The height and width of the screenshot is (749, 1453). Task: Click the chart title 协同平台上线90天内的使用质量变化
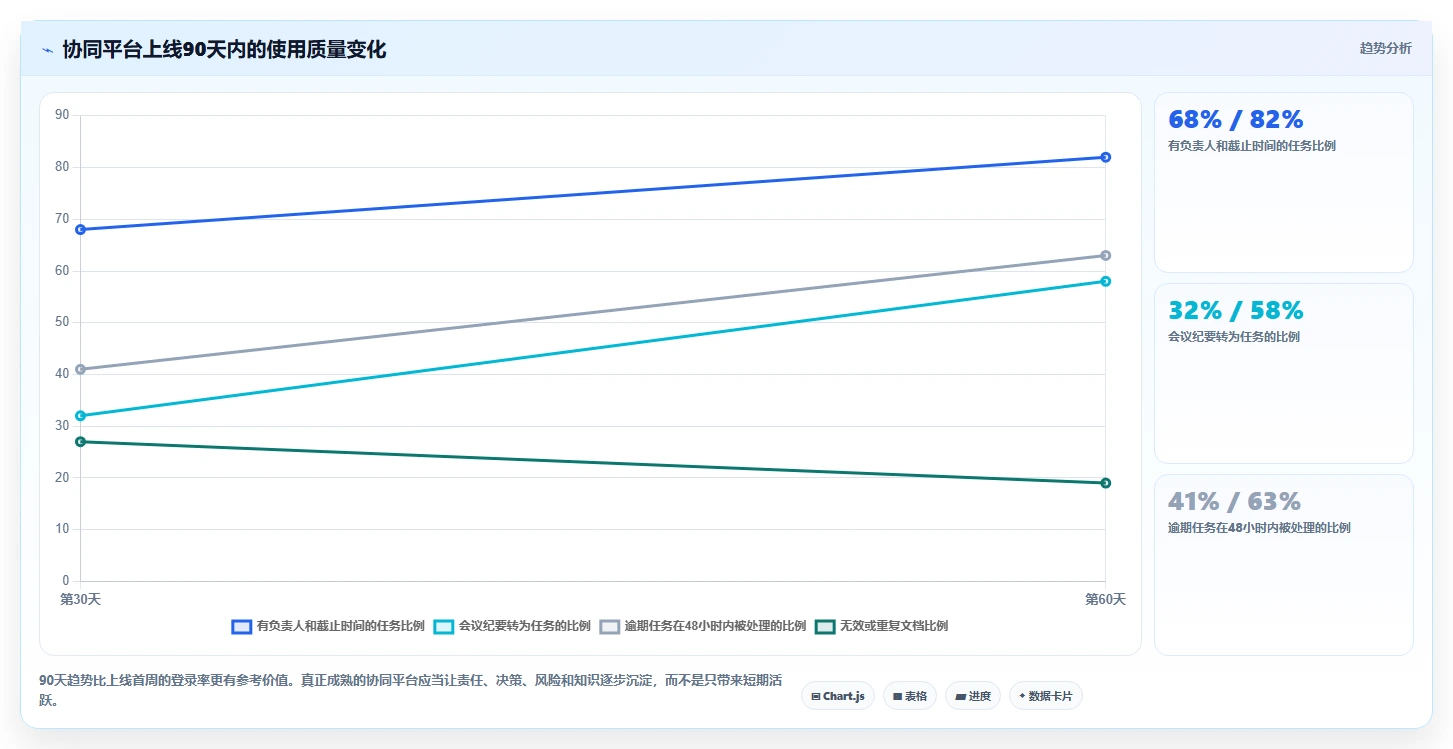tap(224, 49)
